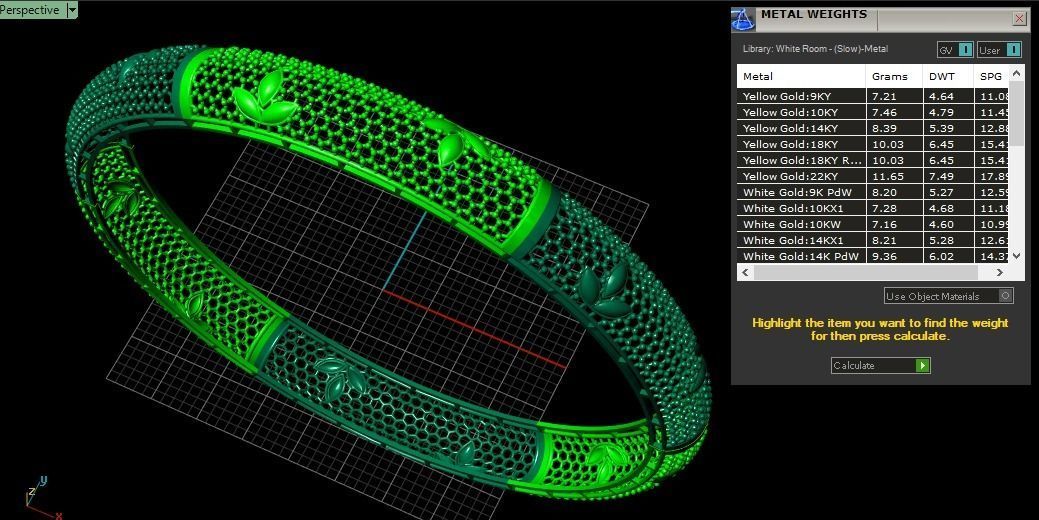Viewport: 1039px width, 520px height.
Task: Select the Yellow Gold:9KY row
Action: (x=873, y=96)
